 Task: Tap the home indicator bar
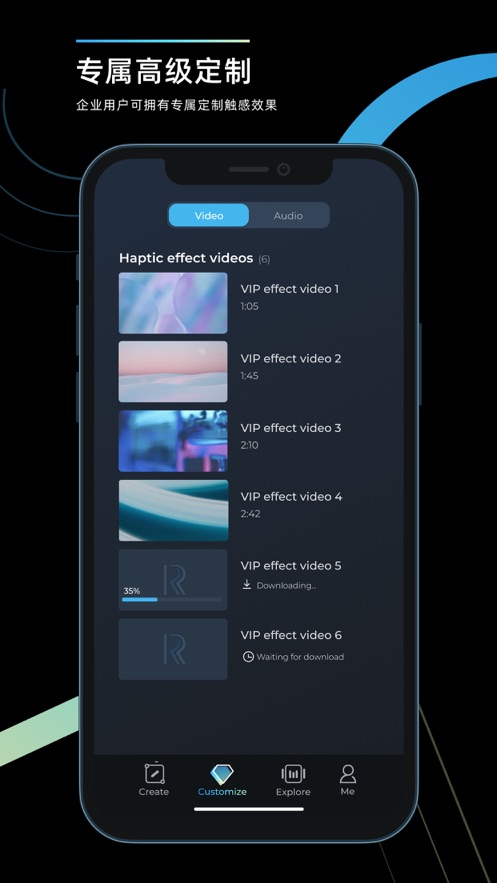pos(249,809)
